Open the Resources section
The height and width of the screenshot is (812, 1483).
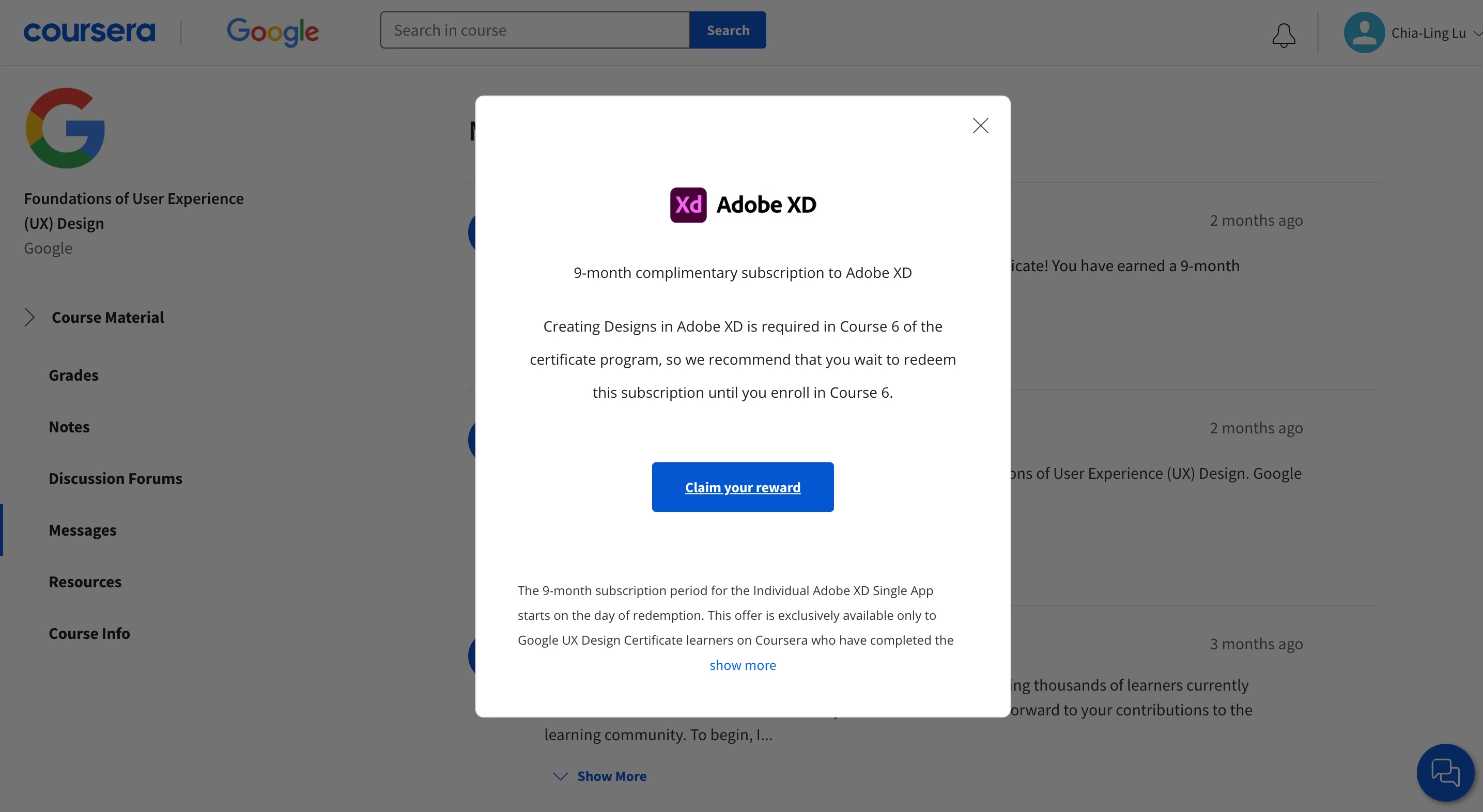[x=85, y=582]
